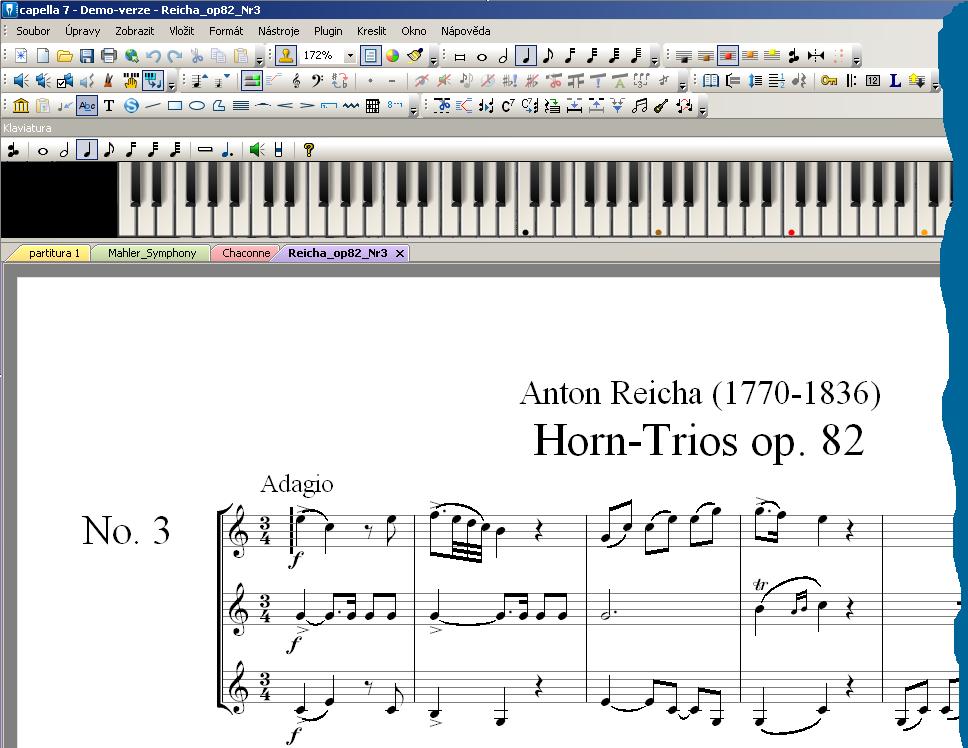Select the red highlighted staff color icon

[727, 56]
